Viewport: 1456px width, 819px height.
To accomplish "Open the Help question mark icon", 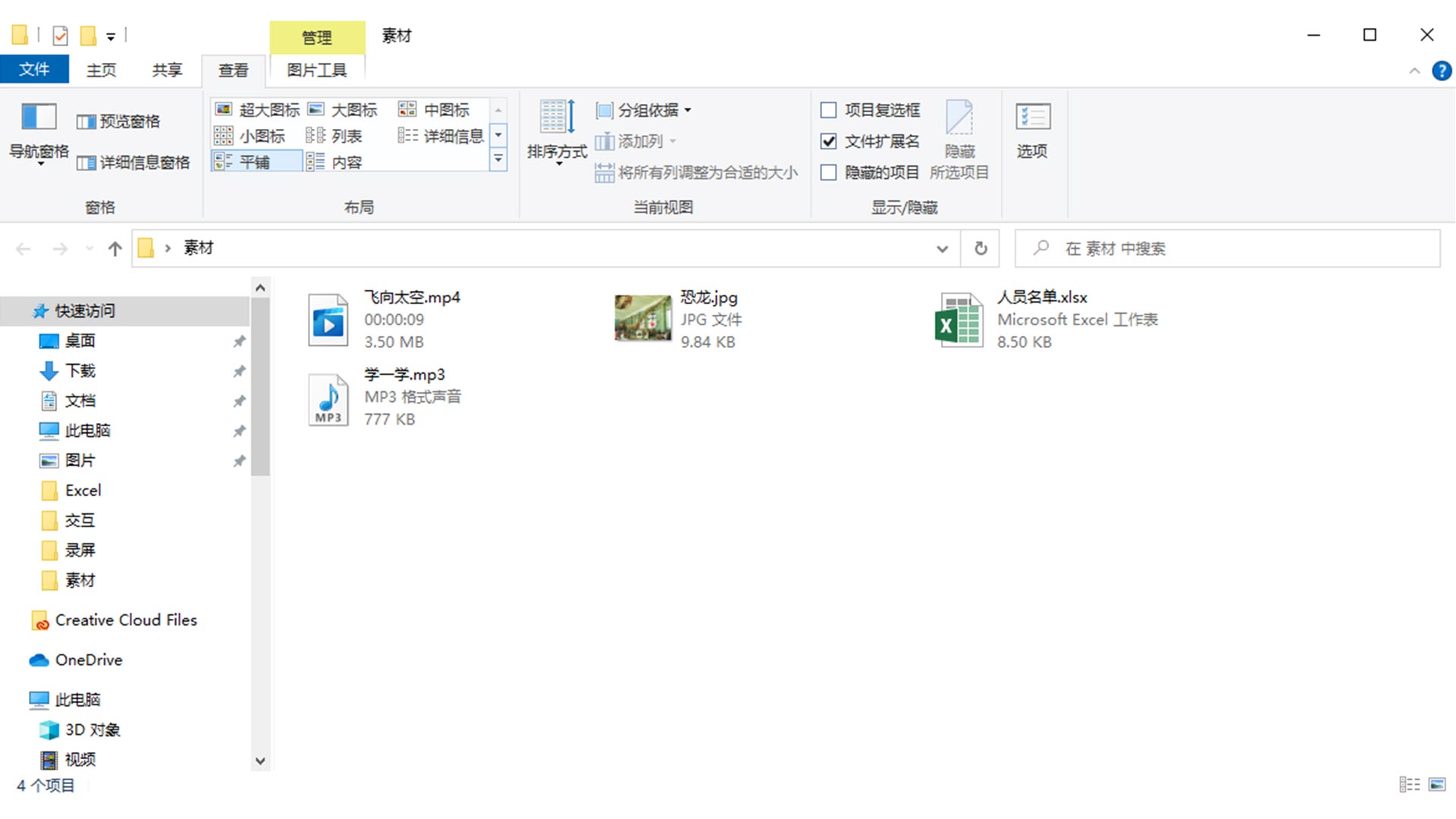I will [x=1441, y=71].
